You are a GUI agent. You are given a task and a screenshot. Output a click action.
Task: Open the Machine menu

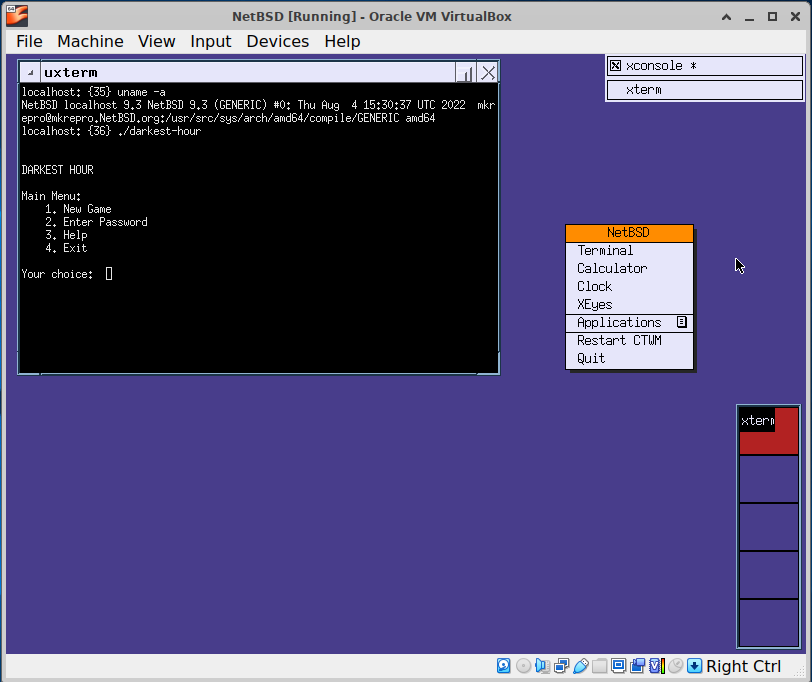pos(90,41)
